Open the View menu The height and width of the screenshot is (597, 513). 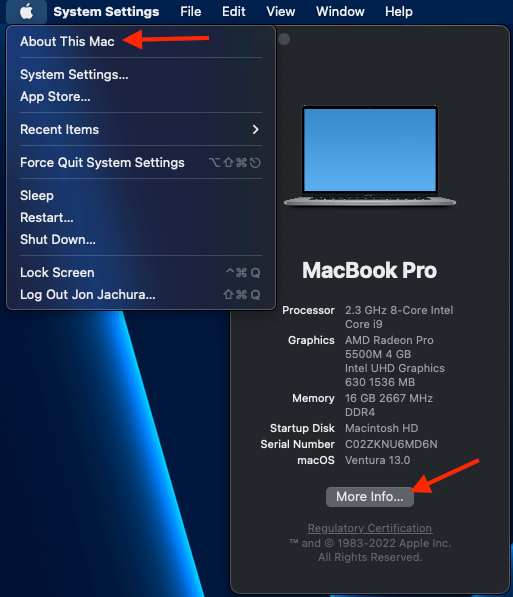[281, 12]
